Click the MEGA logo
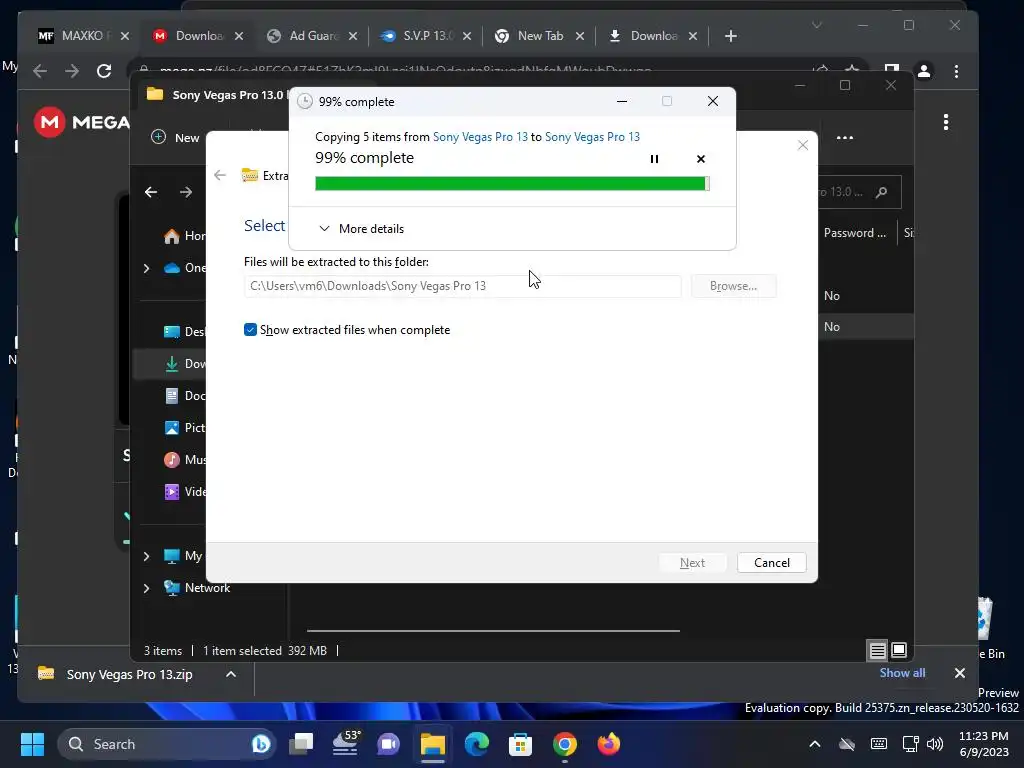The image size is (1024, 768). click(82, 122)
